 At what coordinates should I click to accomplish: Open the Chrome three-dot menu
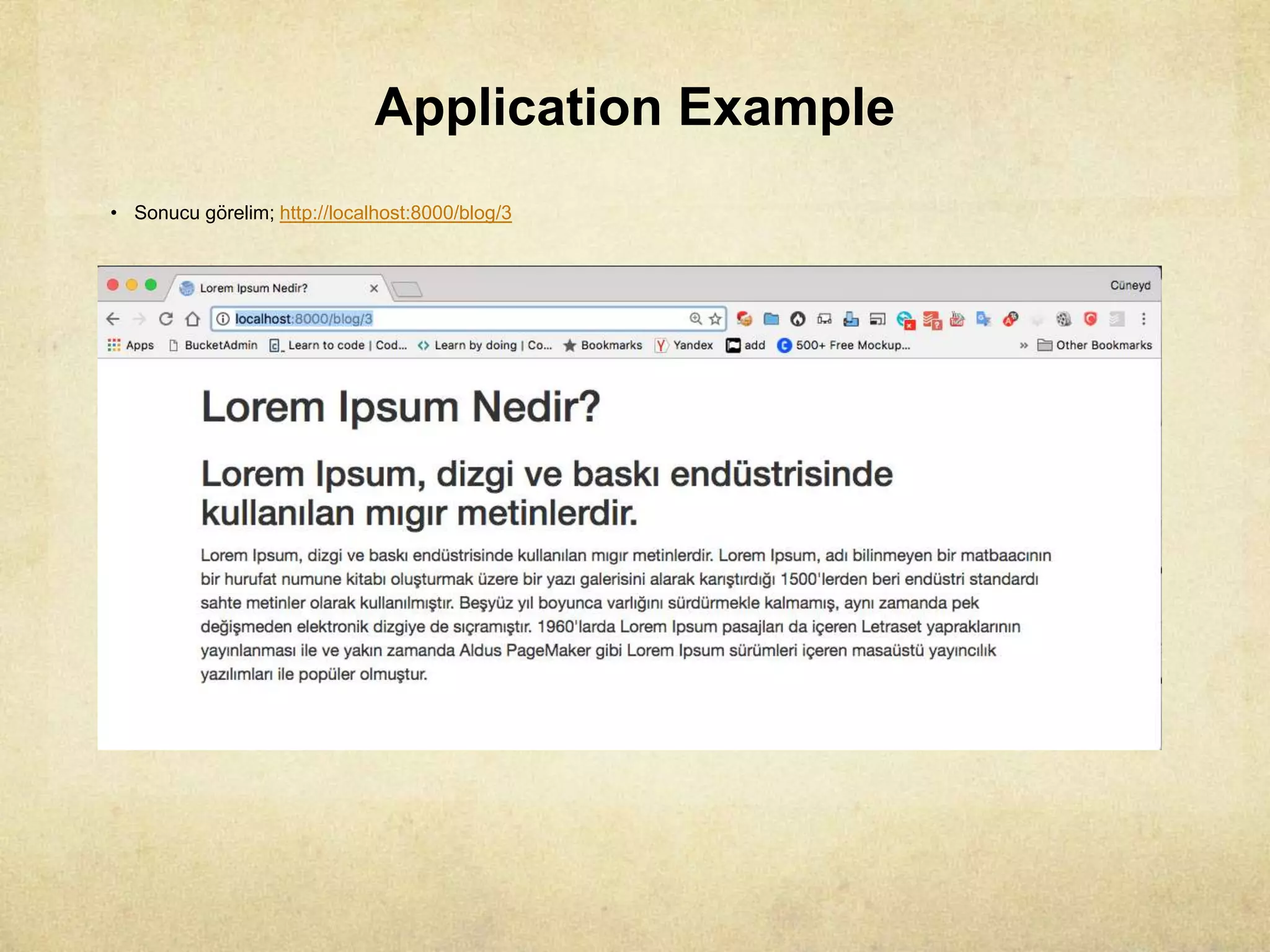point(1143,319)
